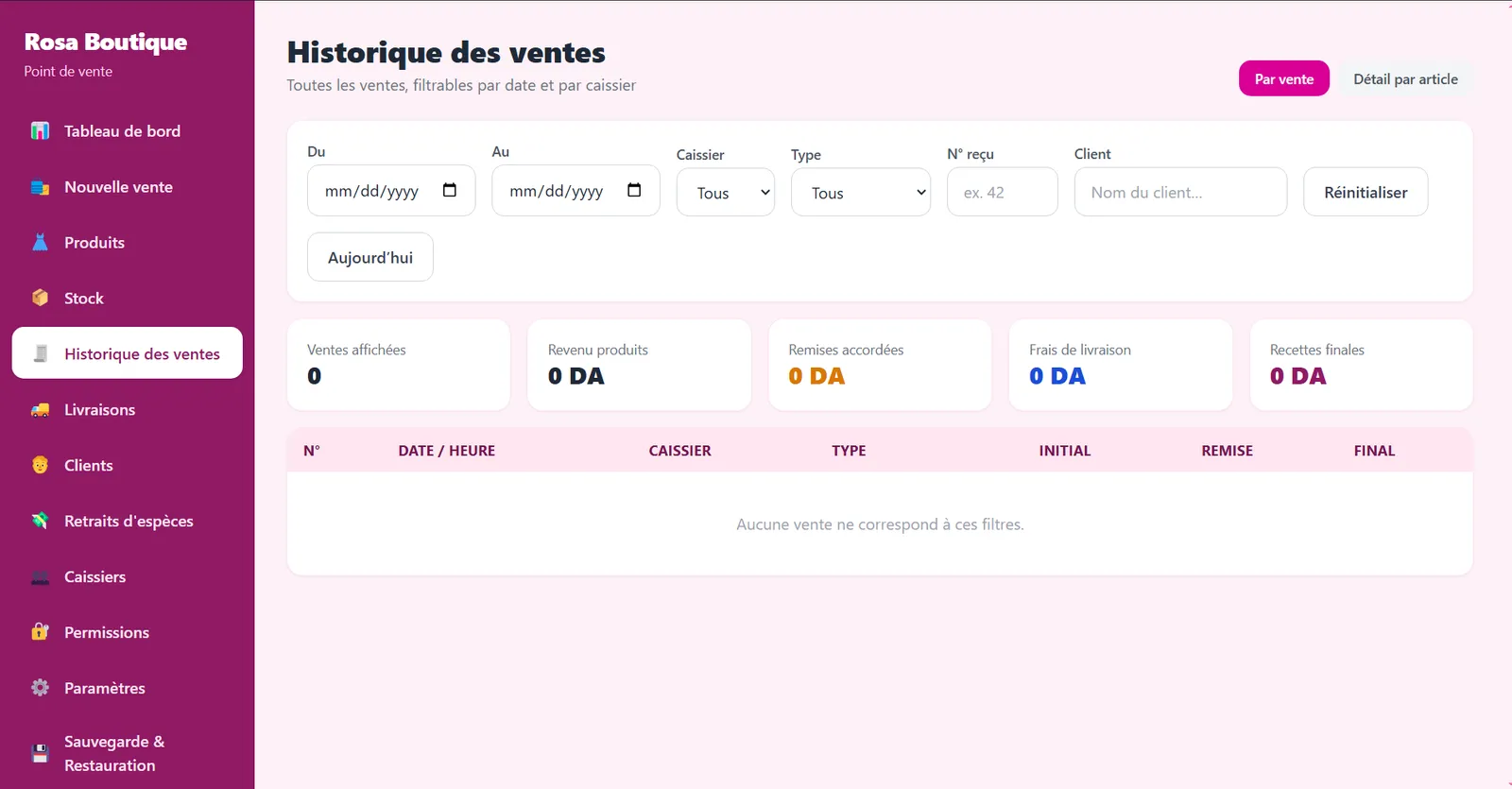Go to Nouvelle vente page
This screenshot has height=789, width=1512.
click(128, 187)
